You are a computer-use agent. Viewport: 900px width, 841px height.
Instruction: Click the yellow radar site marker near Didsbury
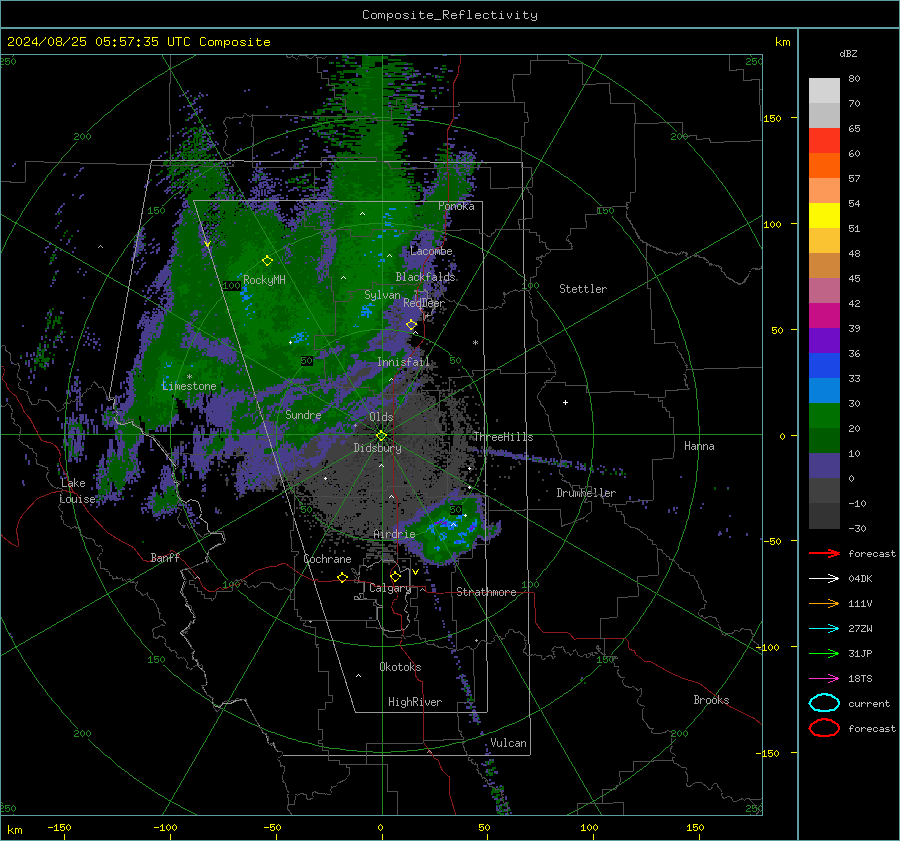[381, 436]
